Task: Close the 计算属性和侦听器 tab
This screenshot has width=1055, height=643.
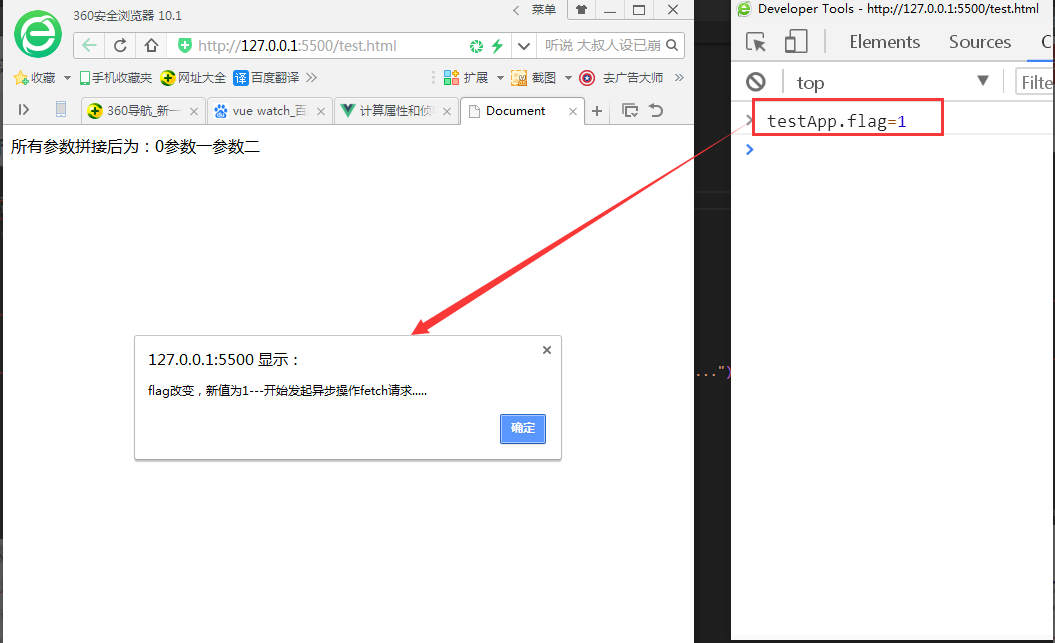Action: tap(447, 112)
